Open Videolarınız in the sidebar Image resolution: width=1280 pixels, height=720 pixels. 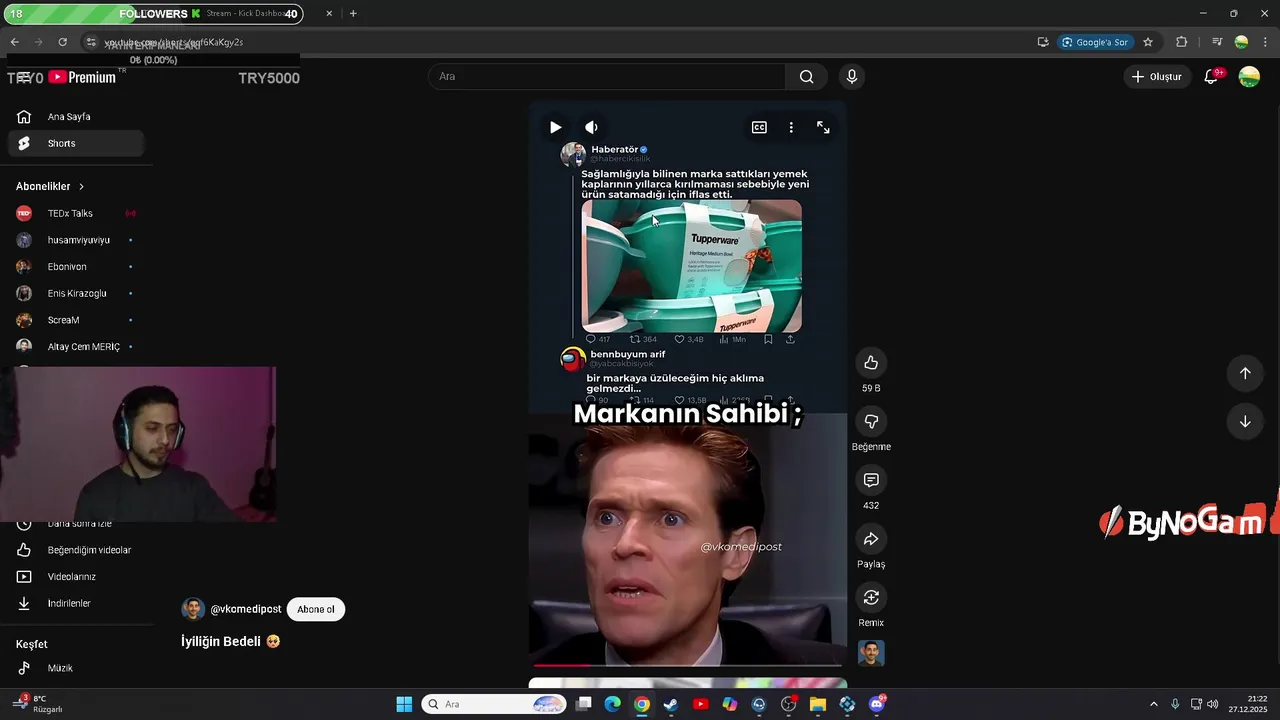click(76, 577)
